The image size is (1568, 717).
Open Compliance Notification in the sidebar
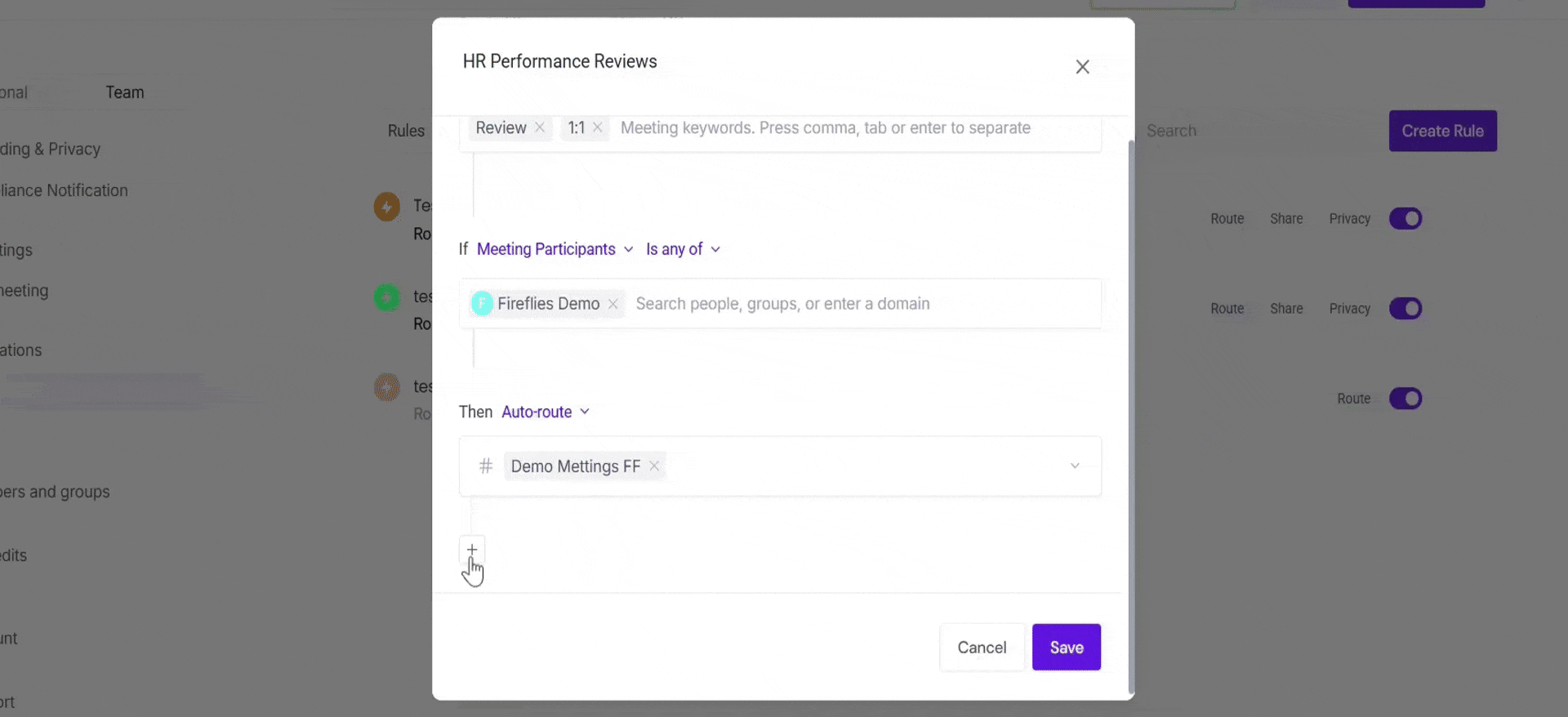pos(64,190)
